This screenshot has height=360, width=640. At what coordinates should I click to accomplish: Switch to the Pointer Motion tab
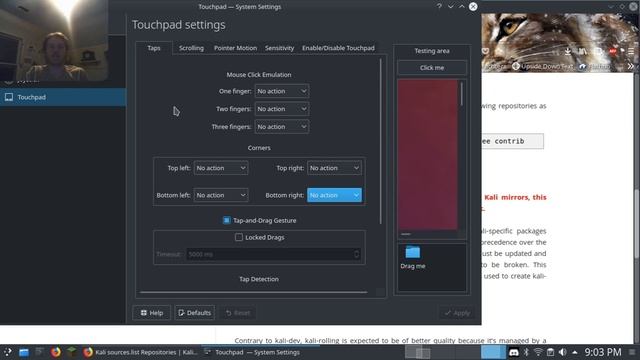pos(236,48)
